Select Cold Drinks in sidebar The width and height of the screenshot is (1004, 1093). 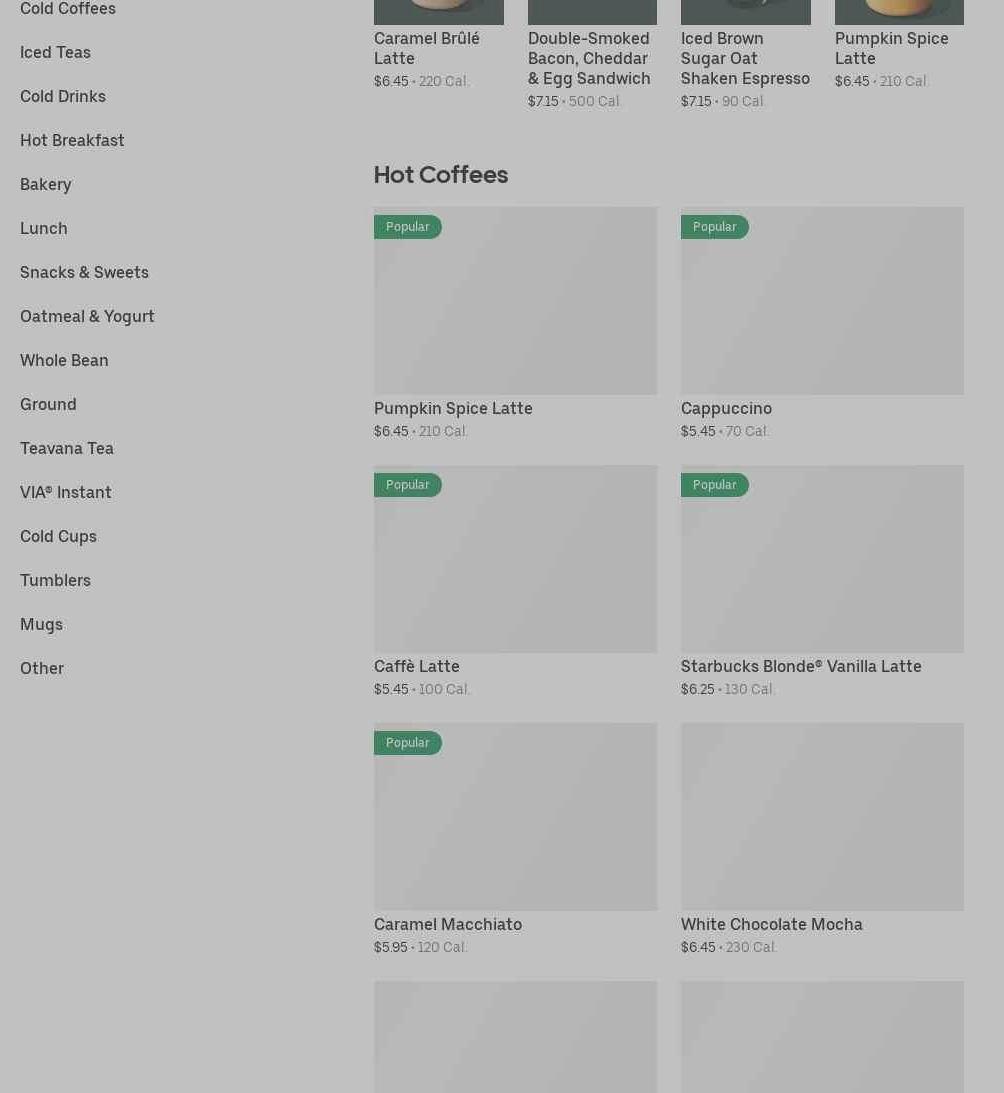[x=62, y=96]
